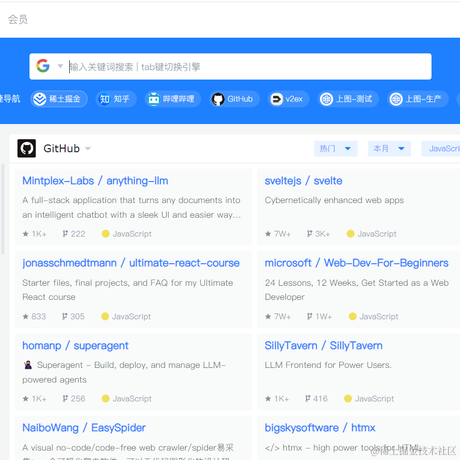Click the v2ex logo icon
460x460 pixels.
[x=276, y=99]
